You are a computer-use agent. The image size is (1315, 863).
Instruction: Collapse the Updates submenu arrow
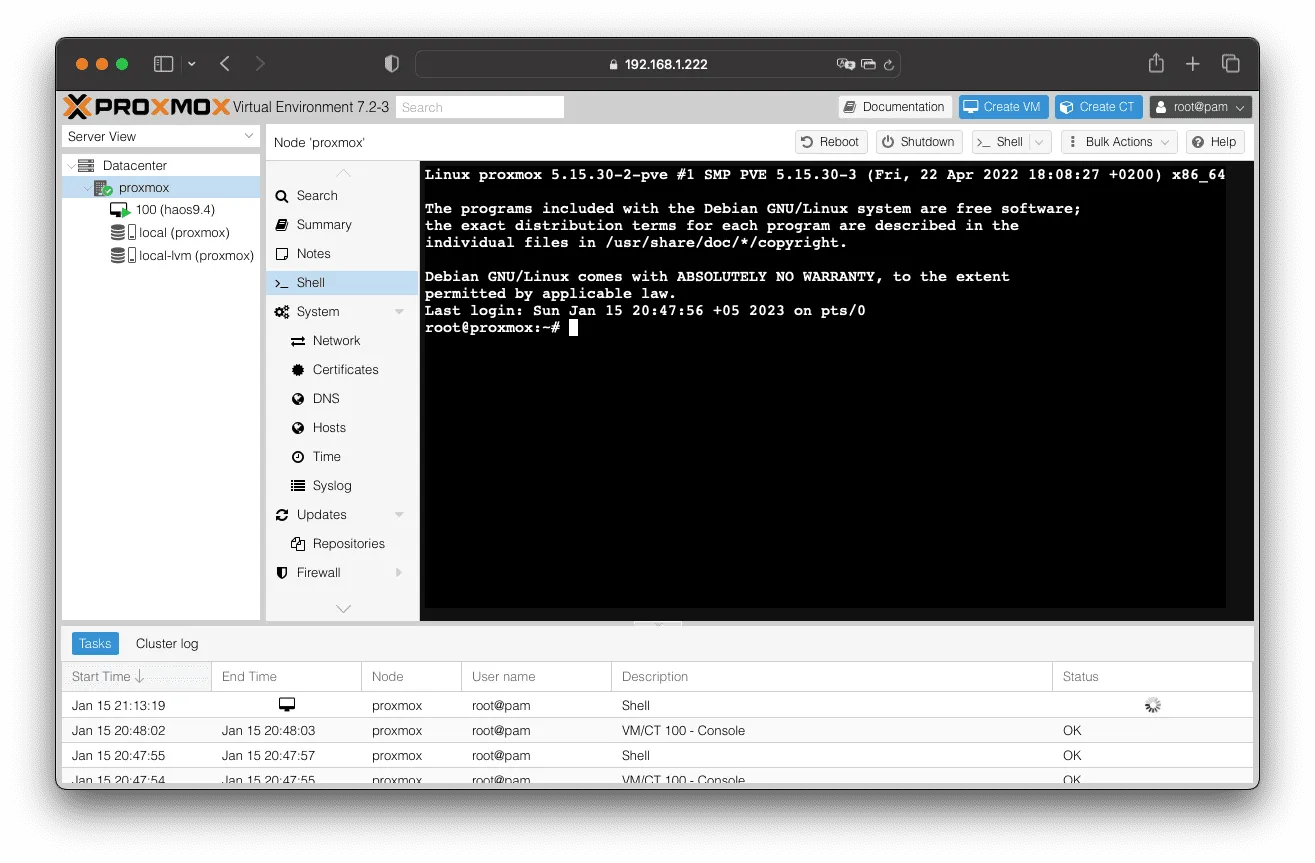pyautogui.click(x=399, y=515)
